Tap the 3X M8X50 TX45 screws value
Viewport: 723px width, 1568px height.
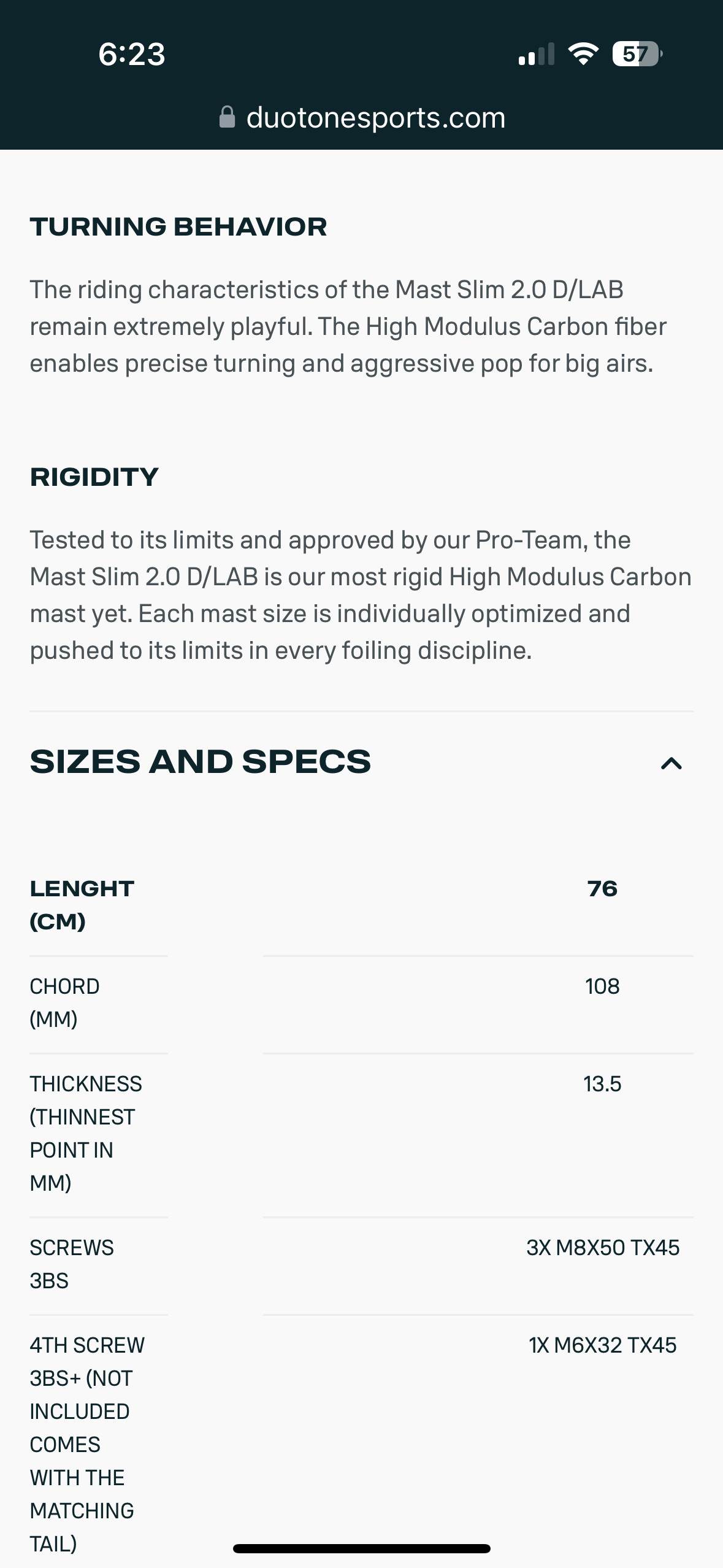(602, 1248)
